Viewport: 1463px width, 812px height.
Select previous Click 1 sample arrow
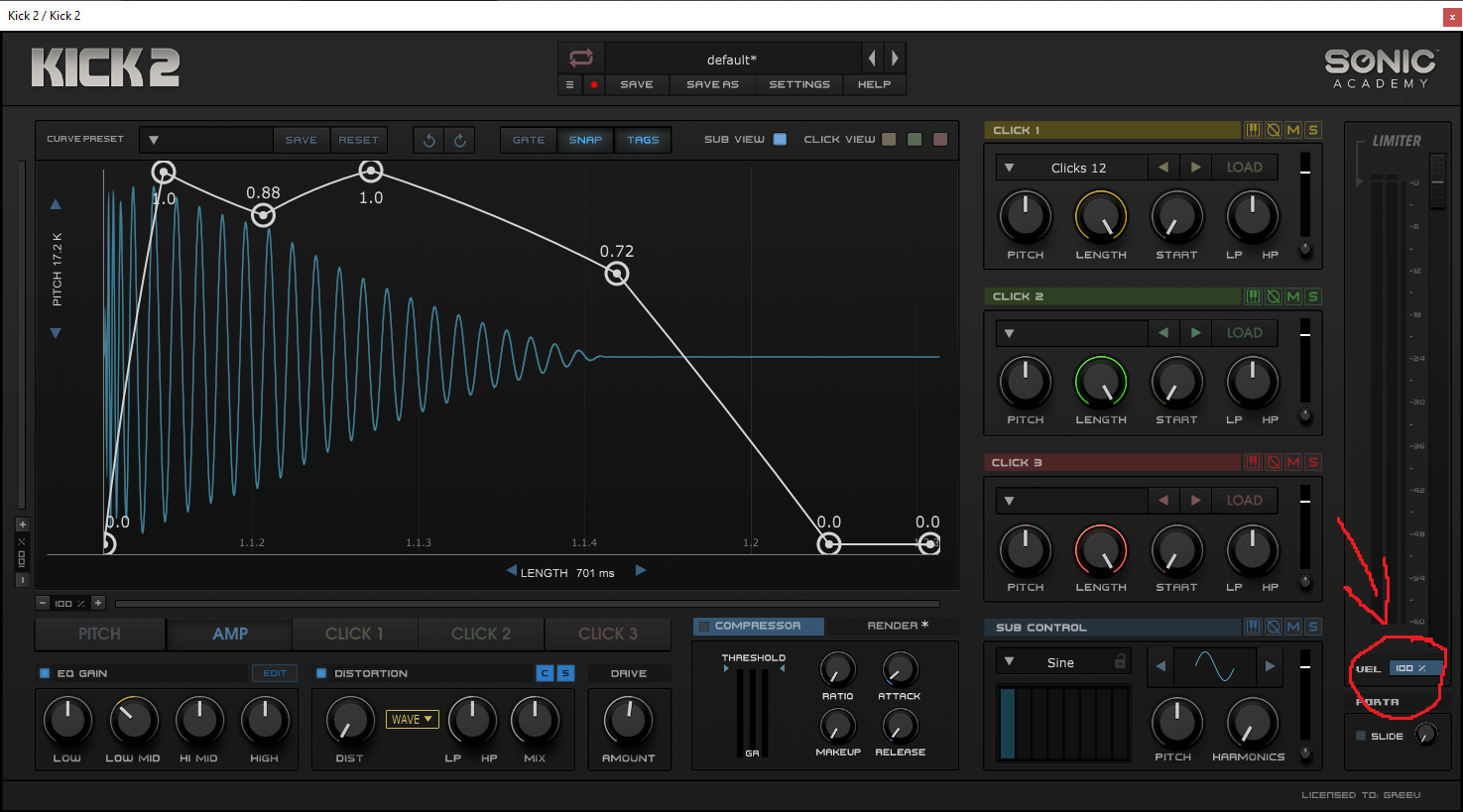pyautogui.click(x=1163, y=168)
